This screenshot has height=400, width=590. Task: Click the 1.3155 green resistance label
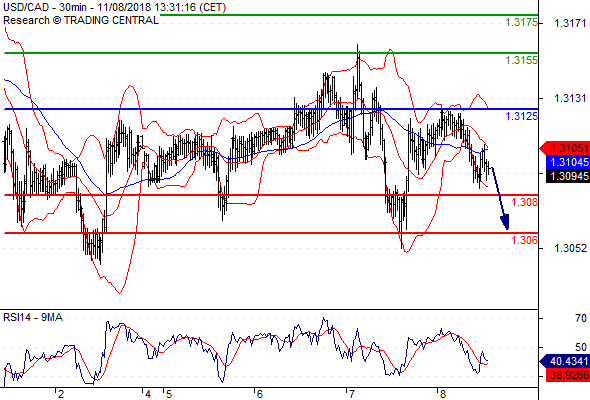pos(521,60)
